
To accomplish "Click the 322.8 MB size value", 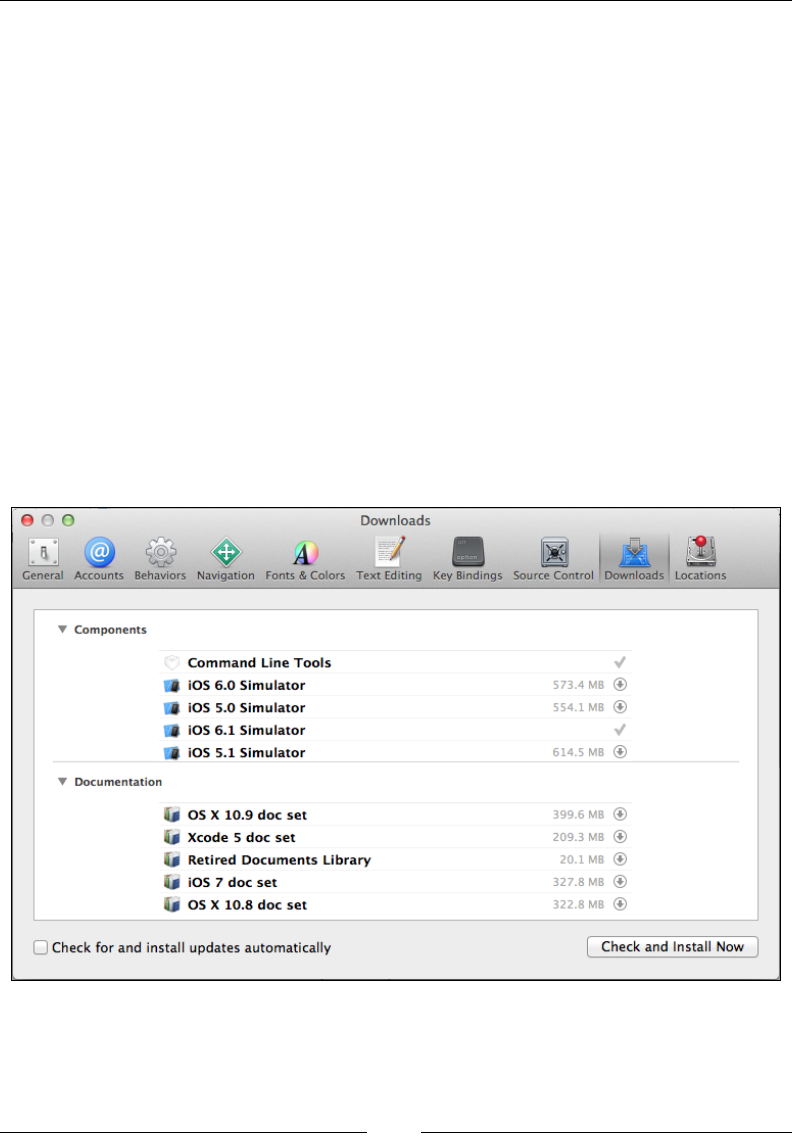I will pos(578,905).
